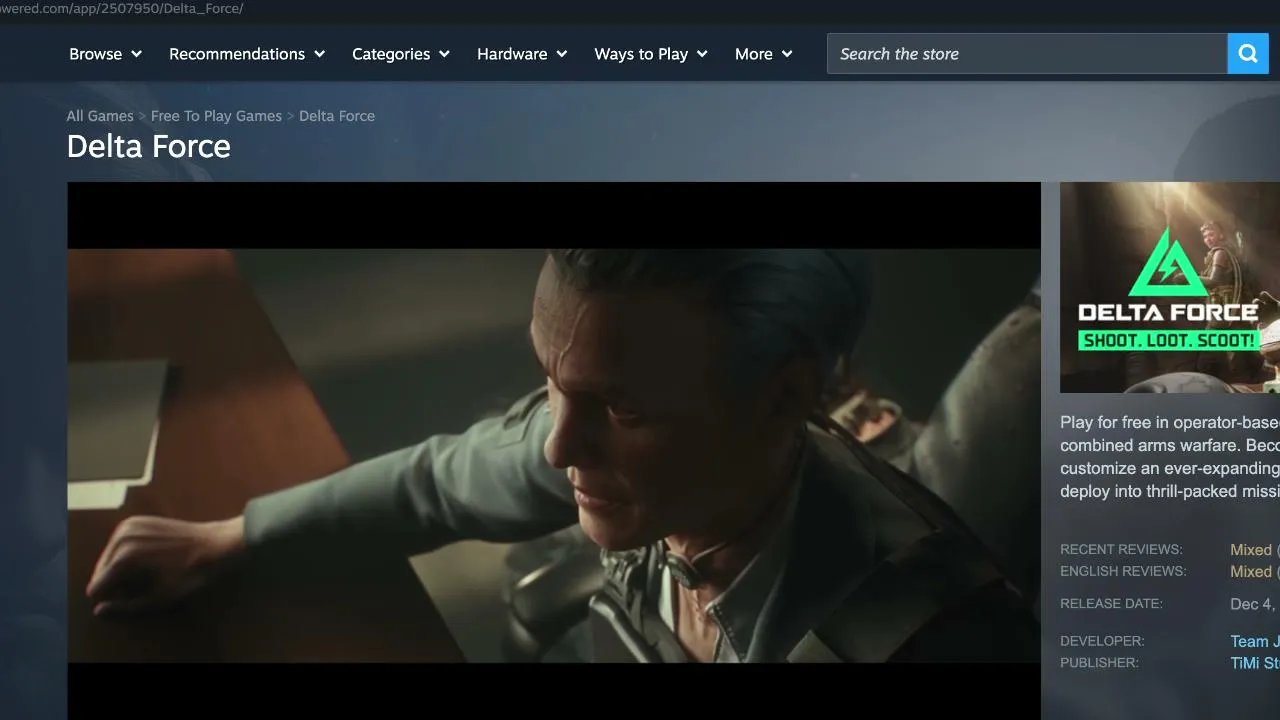Screen dimensions: 1280x720
Task: Open the Recommendations menu
Action: 247,54
